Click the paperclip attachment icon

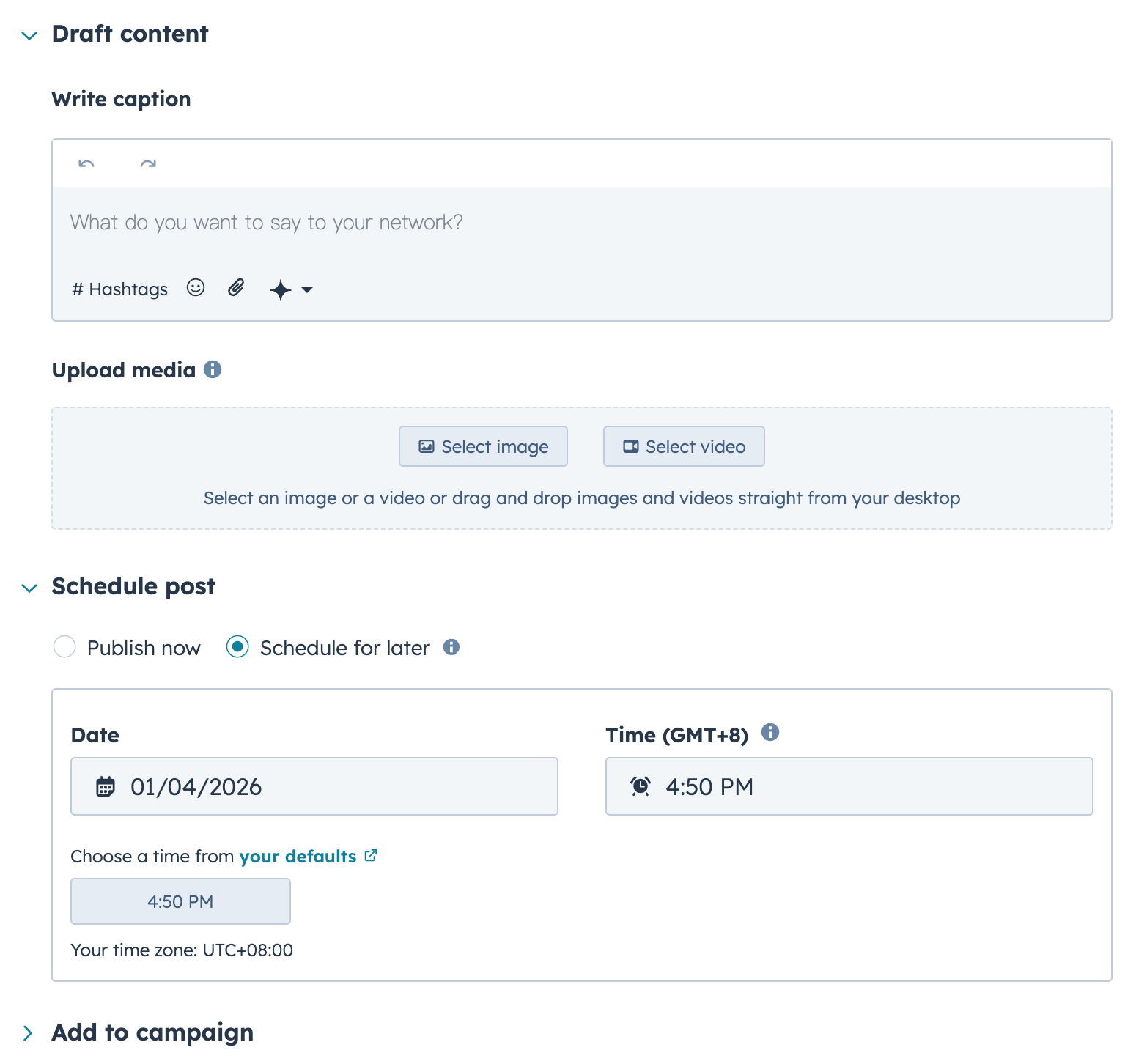(x=236, y=288)
